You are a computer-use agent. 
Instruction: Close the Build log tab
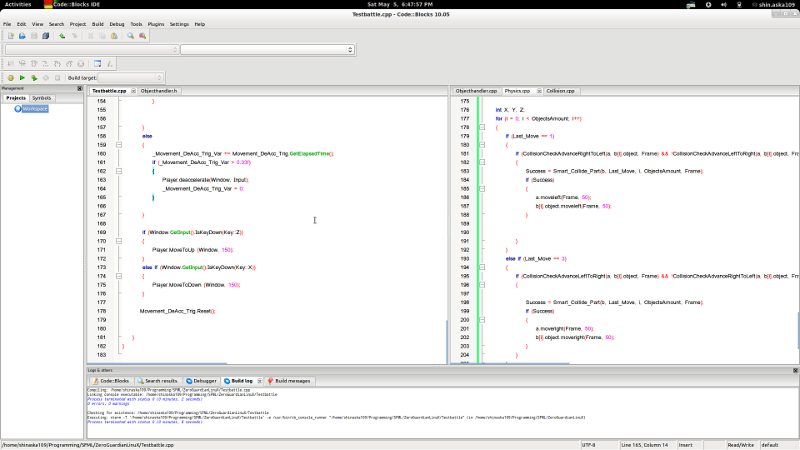pos(259,381)
